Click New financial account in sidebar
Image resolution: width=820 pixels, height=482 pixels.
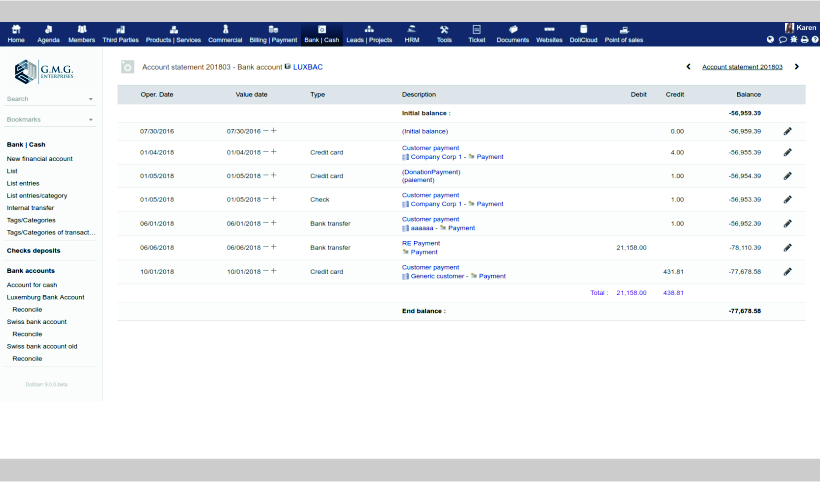click(39, 158)
